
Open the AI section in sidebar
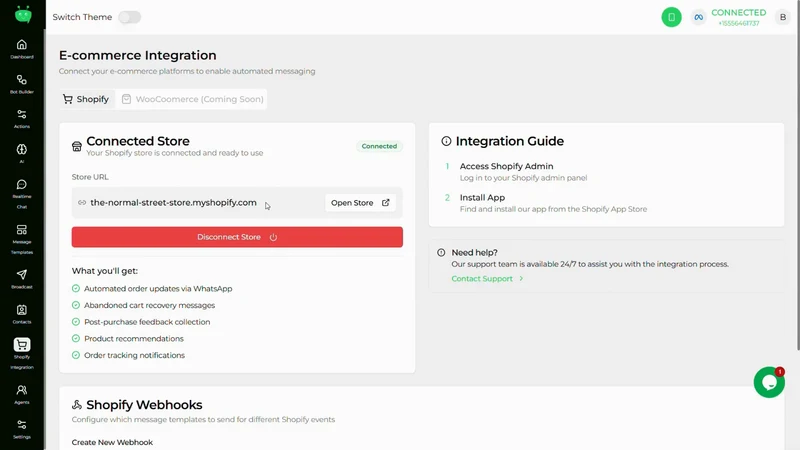pyautogui.click(x=21, y=154)
